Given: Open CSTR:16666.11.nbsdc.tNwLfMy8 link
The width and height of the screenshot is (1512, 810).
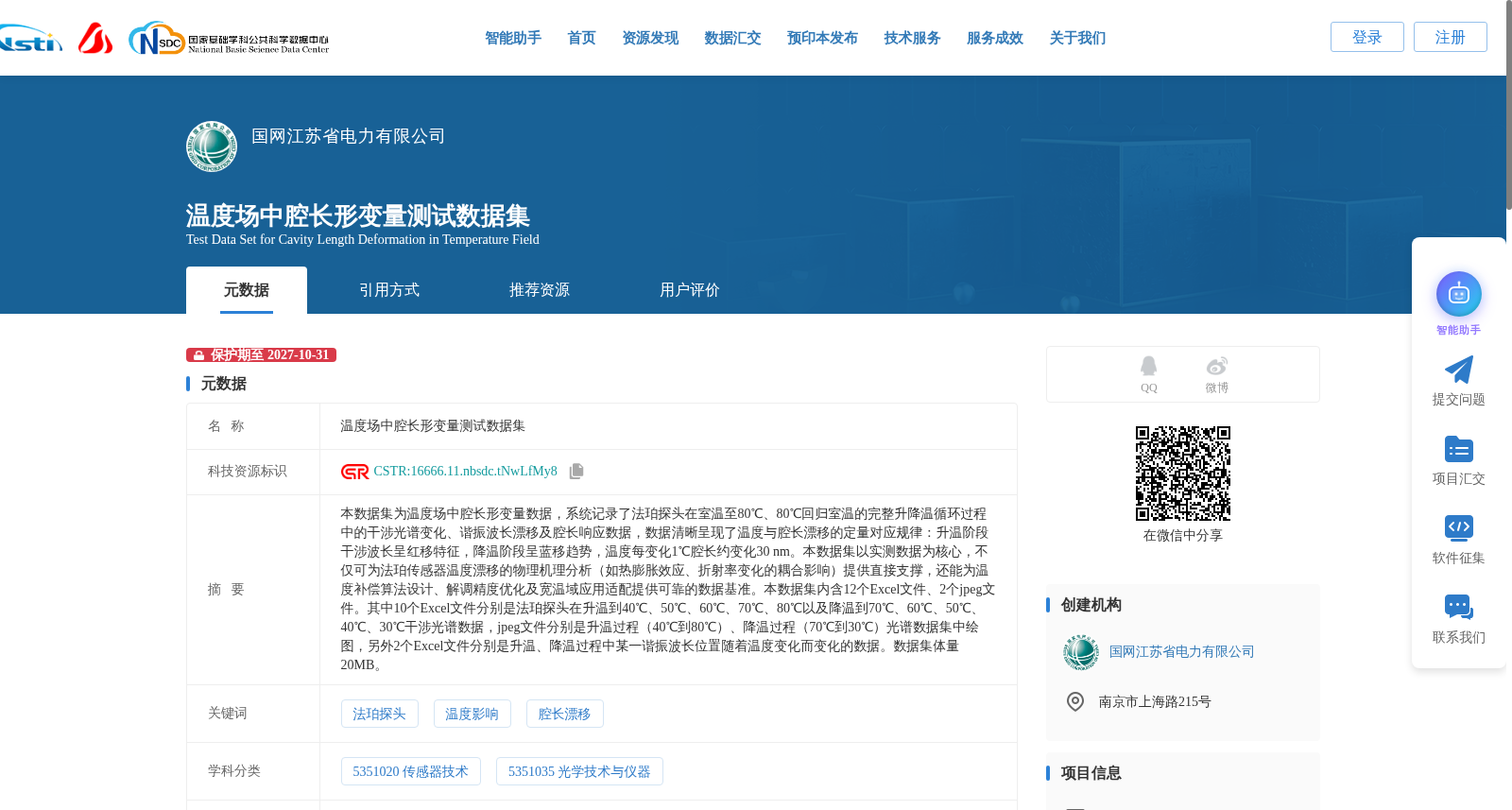Looking at the screenshot, I should tap(466, 471).
